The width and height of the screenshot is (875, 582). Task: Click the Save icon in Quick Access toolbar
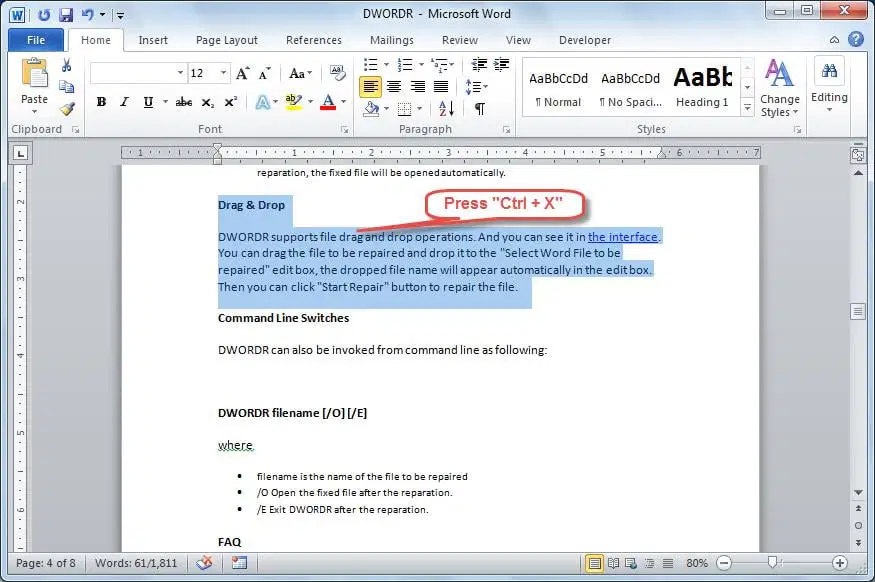(x=66, y=15)
